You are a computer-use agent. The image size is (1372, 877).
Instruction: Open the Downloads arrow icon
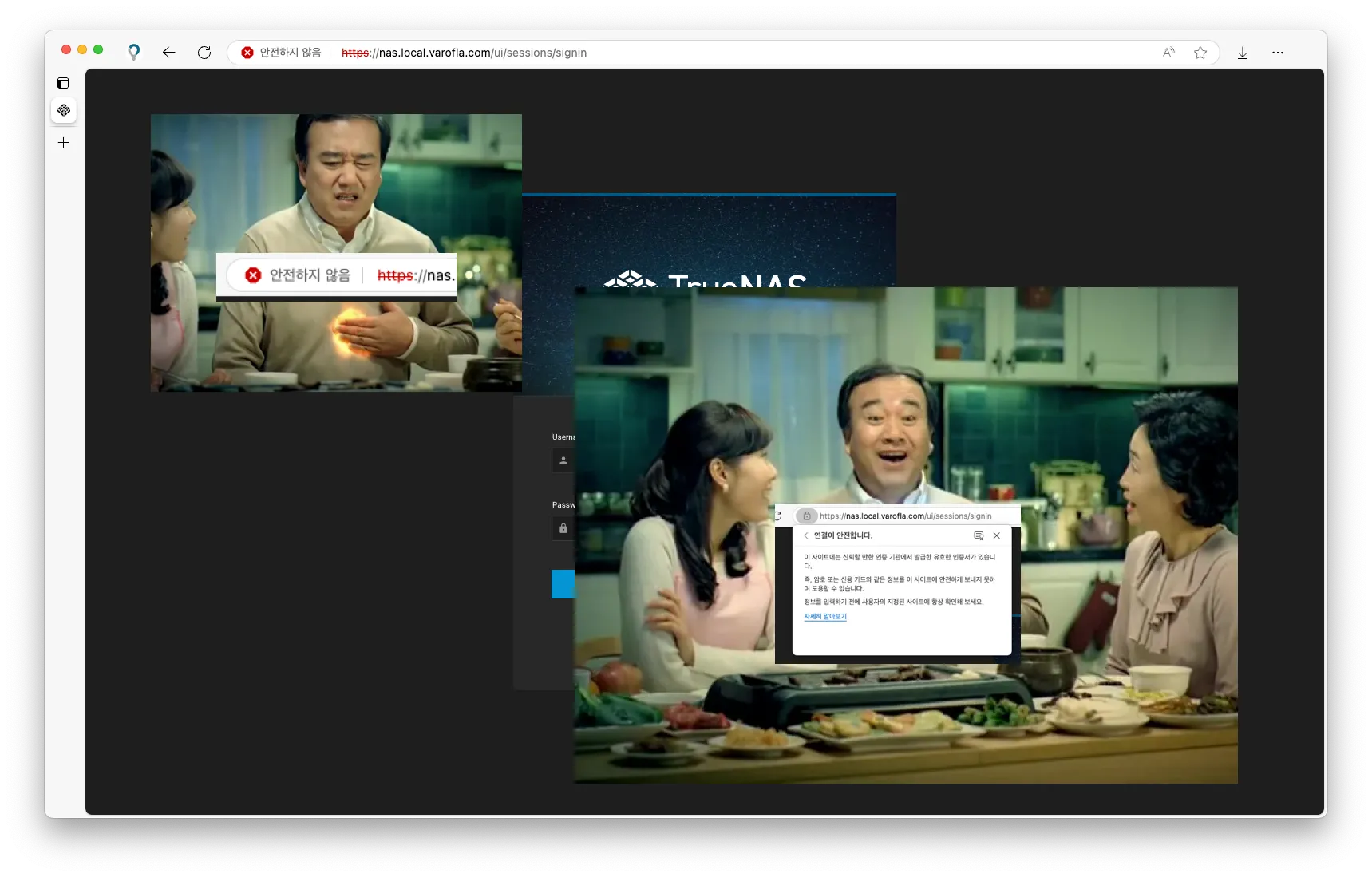point(1243,53)
